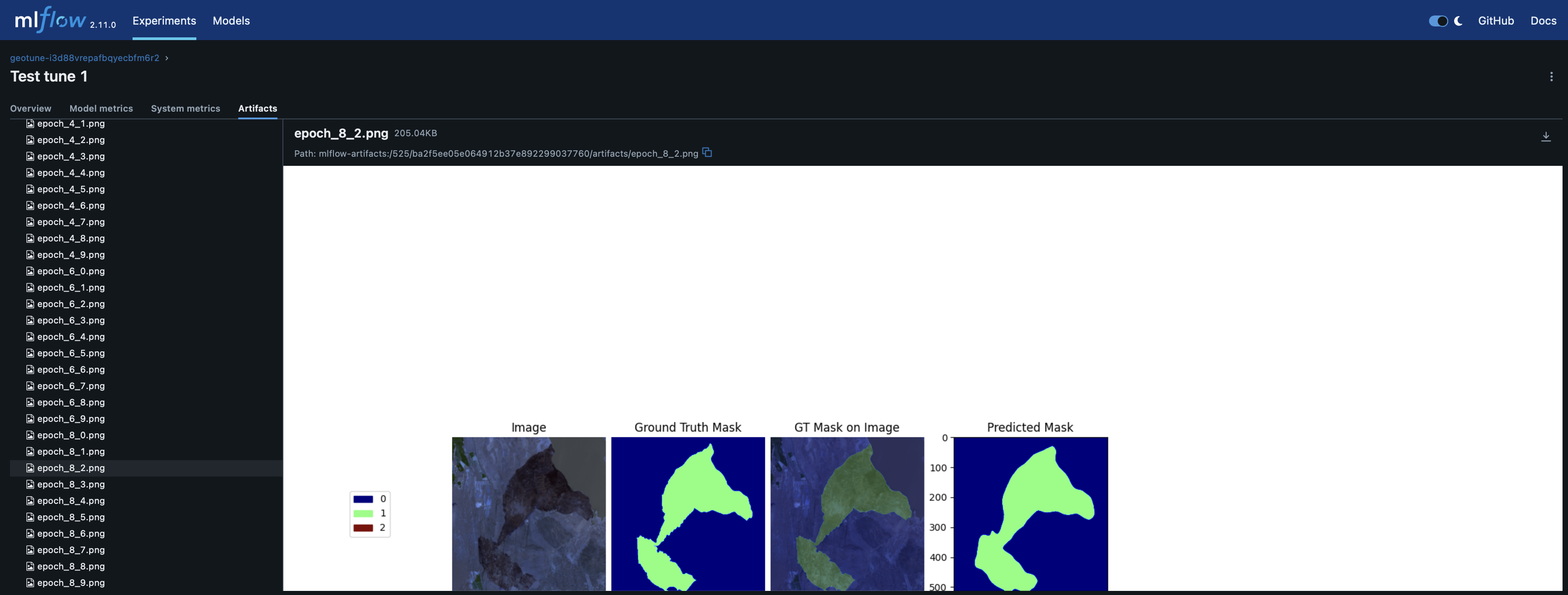
Task: Click the Predicted Mask plot image
Action: coord(1030,513)
